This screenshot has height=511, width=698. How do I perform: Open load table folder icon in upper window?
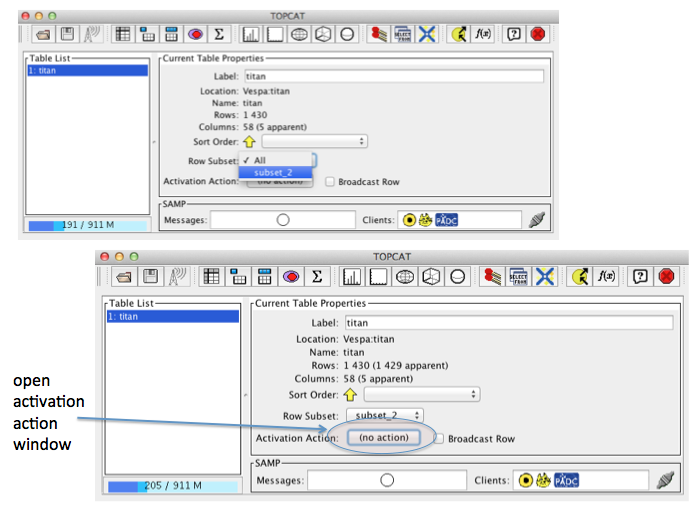[43, 34]
